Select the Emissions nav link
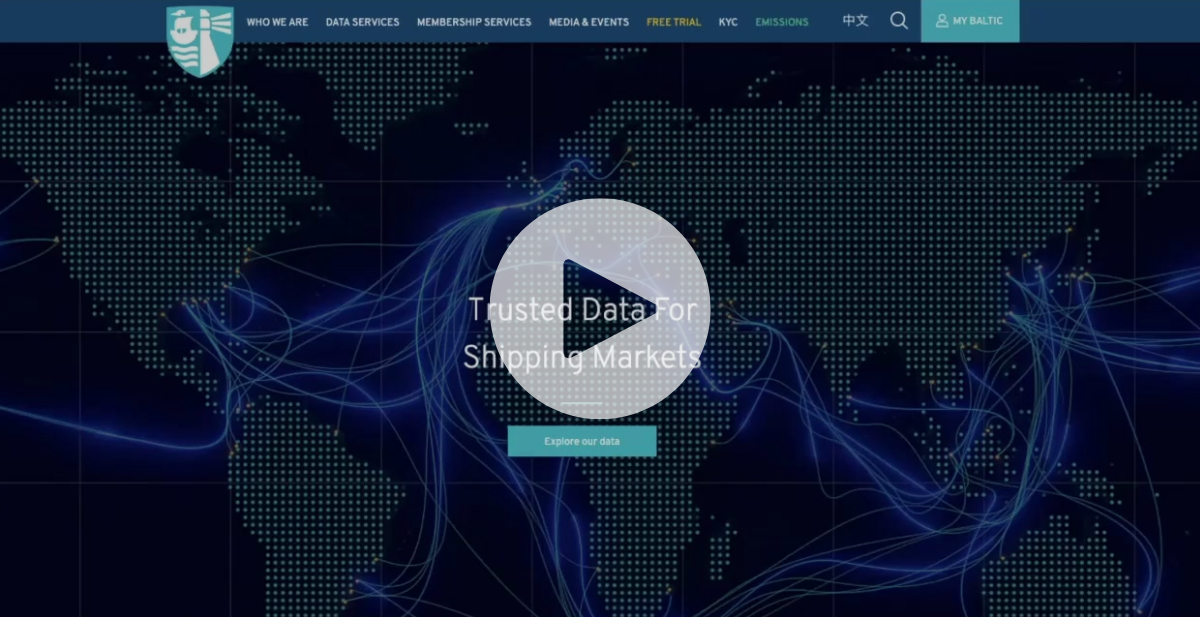Image resolution: width=1200 pixels, height=617 pixels. coord(782,22)
